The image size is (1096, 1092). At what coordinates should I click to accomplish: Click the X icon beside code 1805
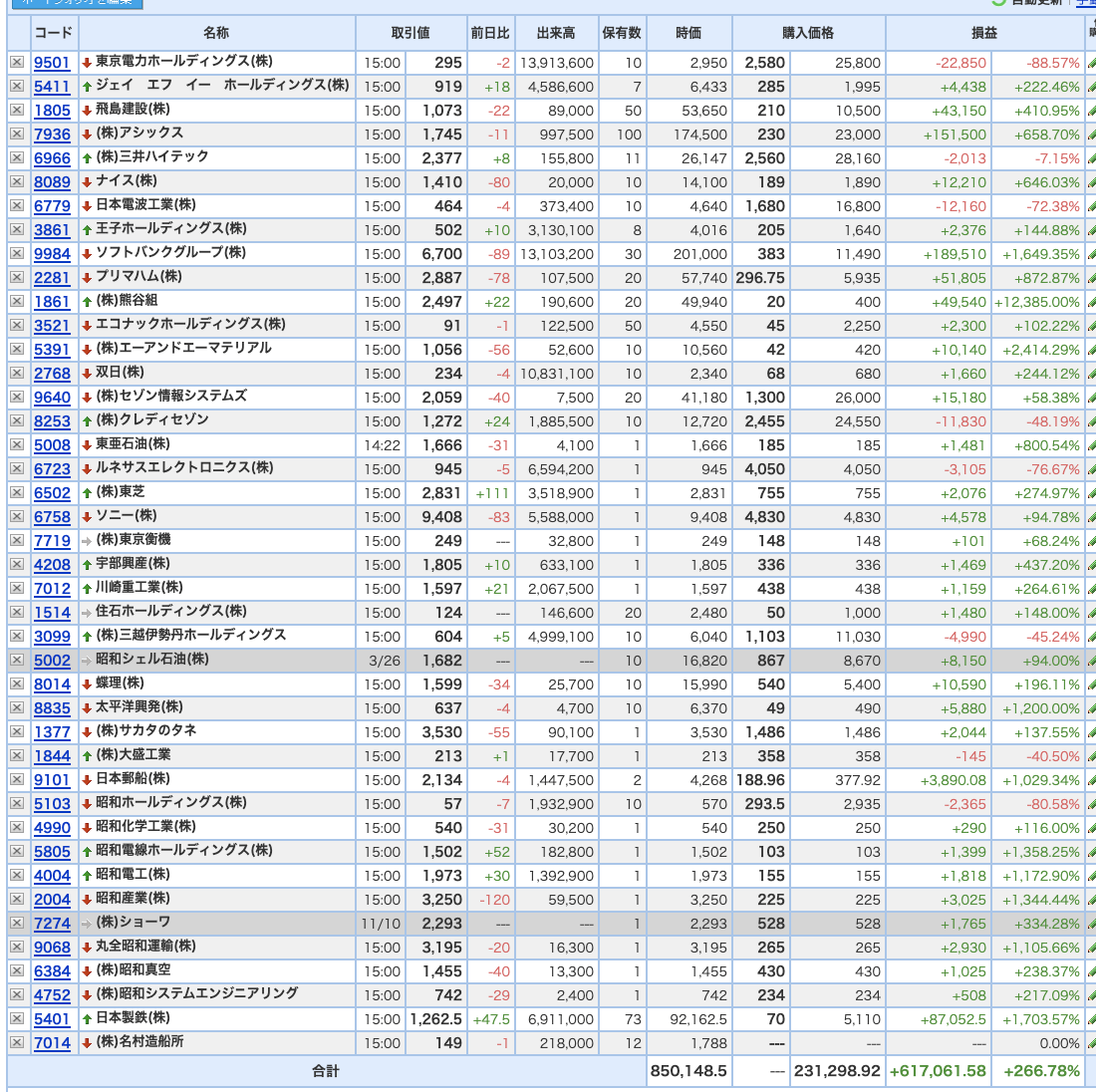17,110
